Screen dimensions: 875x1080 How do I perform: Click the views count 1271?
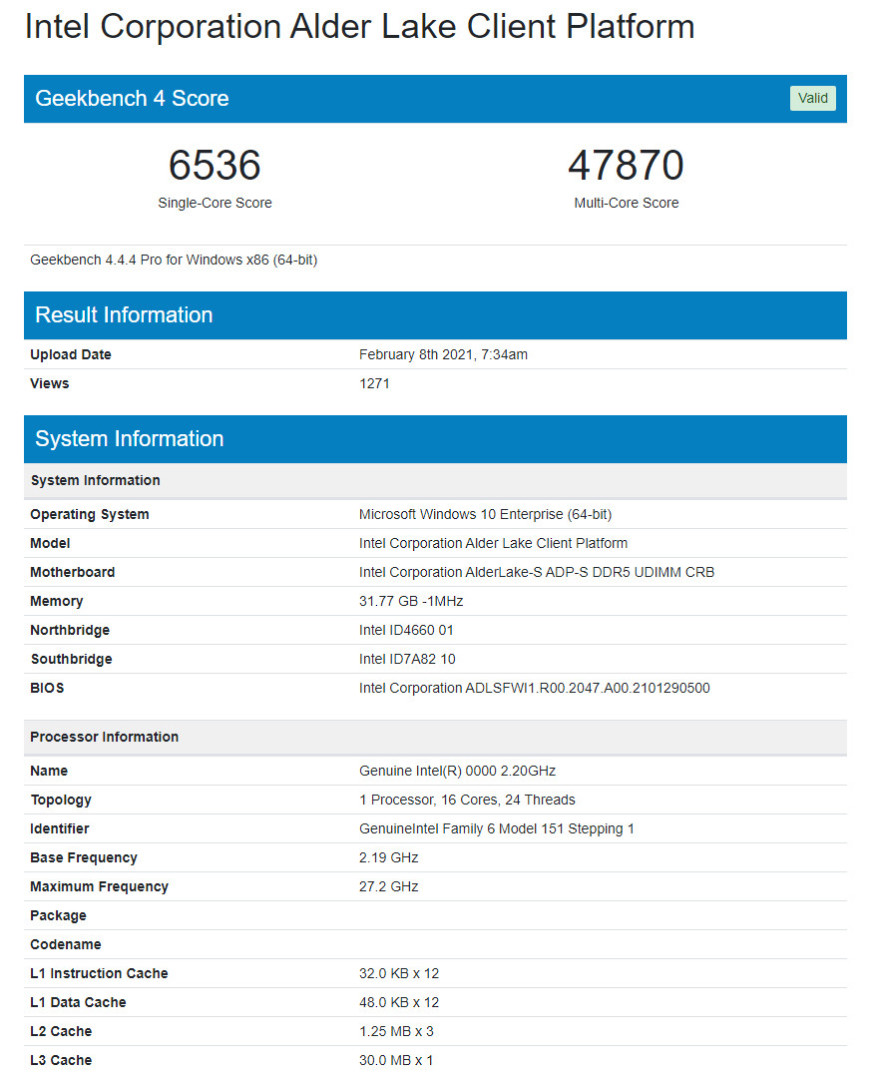pyautogui.click(x=374, y=384)
